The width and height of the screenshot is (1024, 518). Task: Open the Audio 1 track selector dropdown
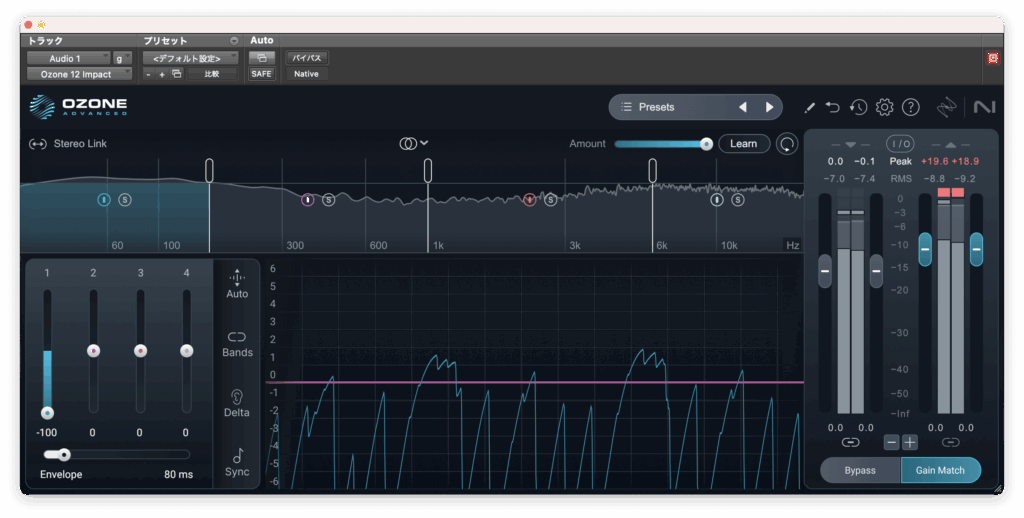point(67,58)
